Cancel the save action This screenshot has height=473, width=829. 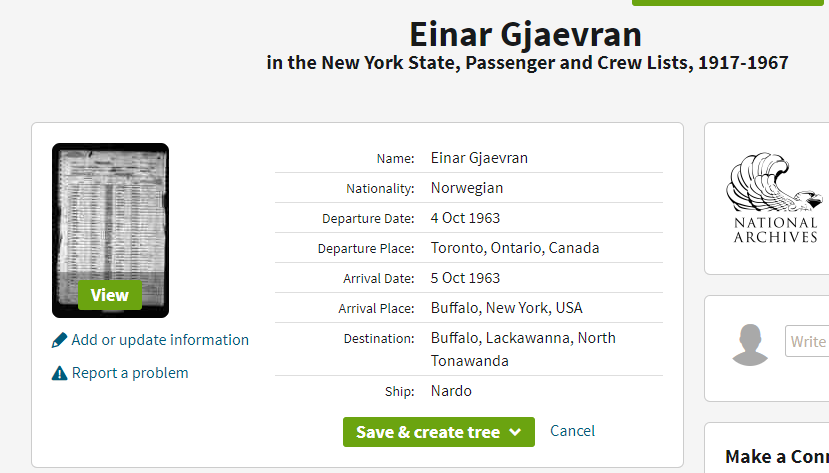572,431
